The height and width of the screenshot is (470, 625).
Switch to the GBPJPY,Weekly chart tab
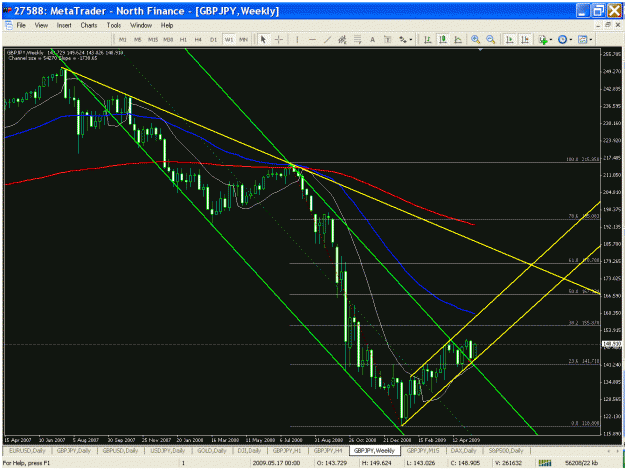[374, 450]
